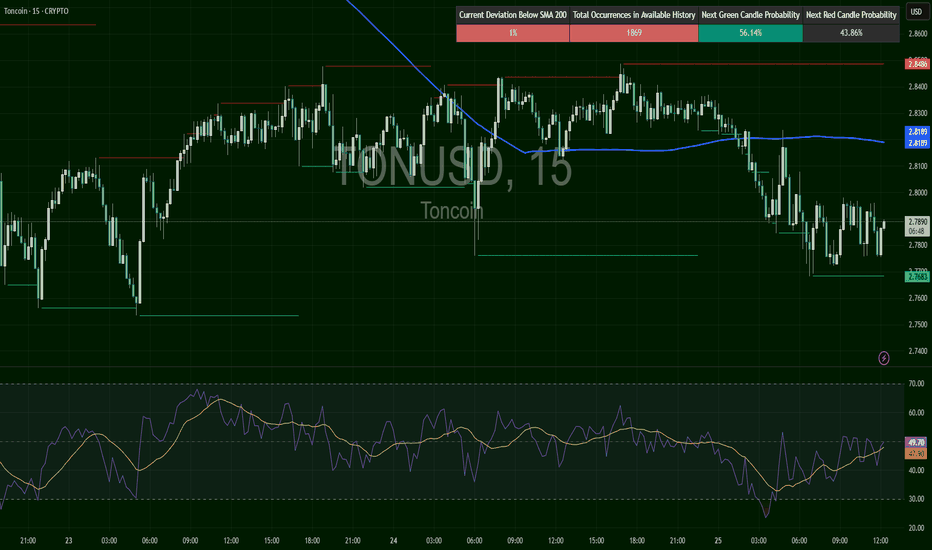Click the lightning bolt go-to-realtime icon
Viewport: 932px width, 550px height.
pos(884,357)
